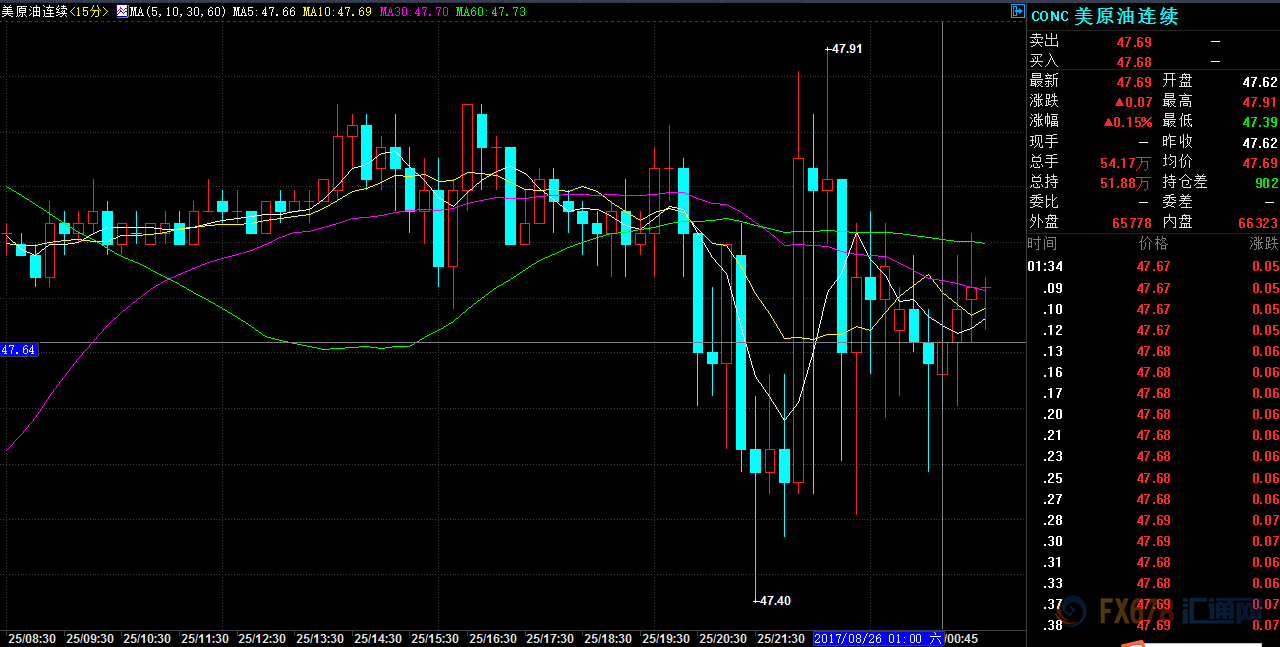This screenshot has width=1280, height=647.
Task: Click the 涨跌 column header in tick list
Action: point(1262,244)
